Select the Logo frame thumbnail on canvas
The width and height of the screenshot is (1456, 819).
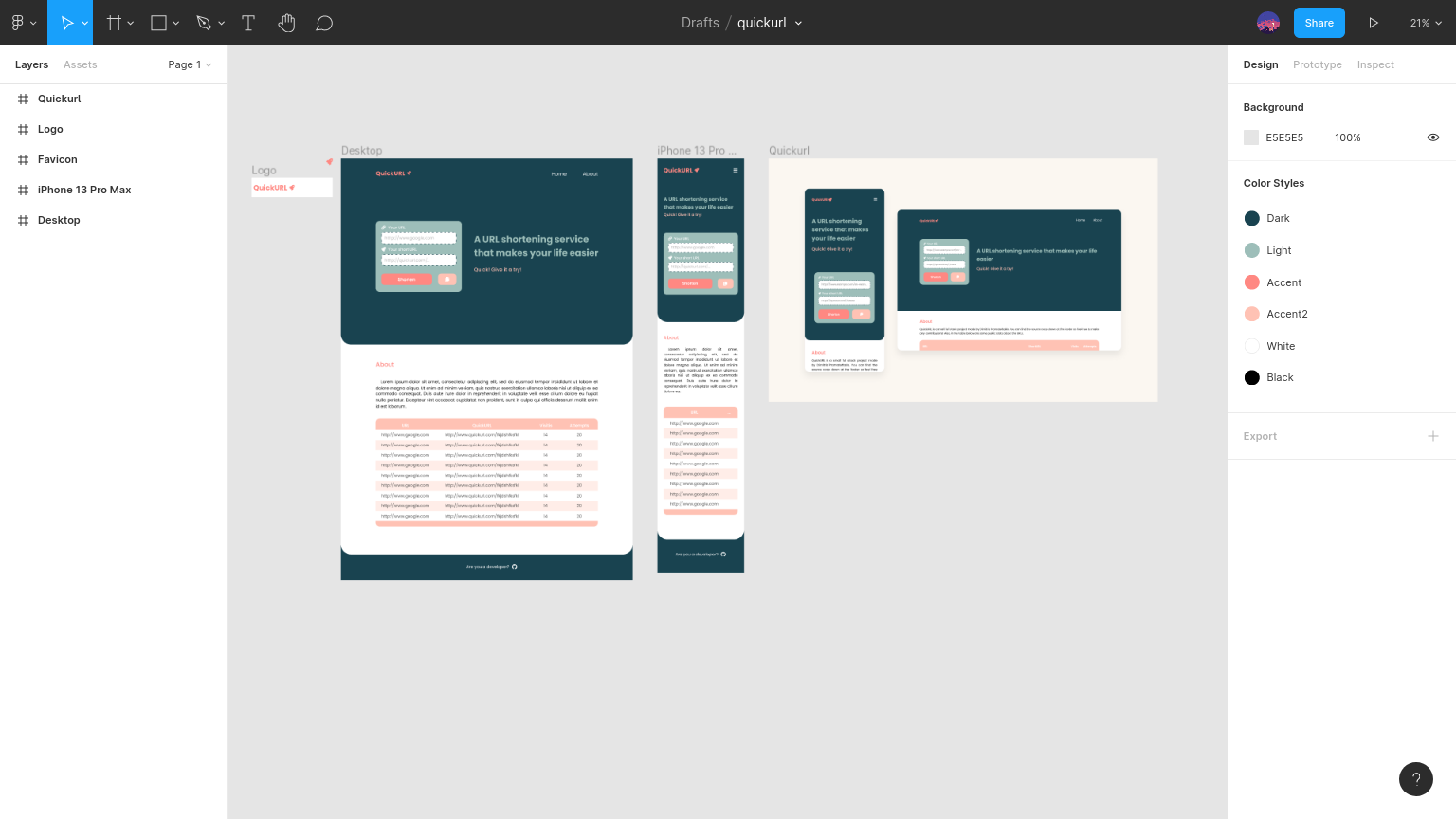tap(292, 188)
